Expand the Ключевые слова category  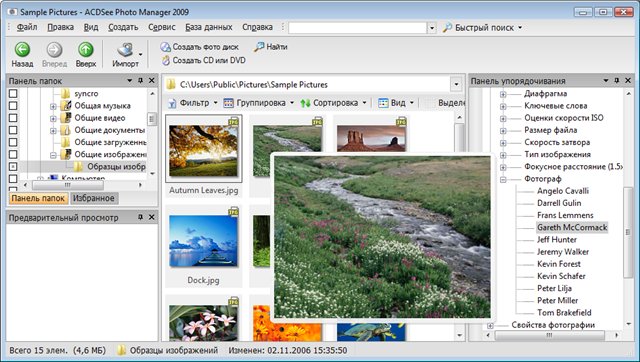(503, 107)
